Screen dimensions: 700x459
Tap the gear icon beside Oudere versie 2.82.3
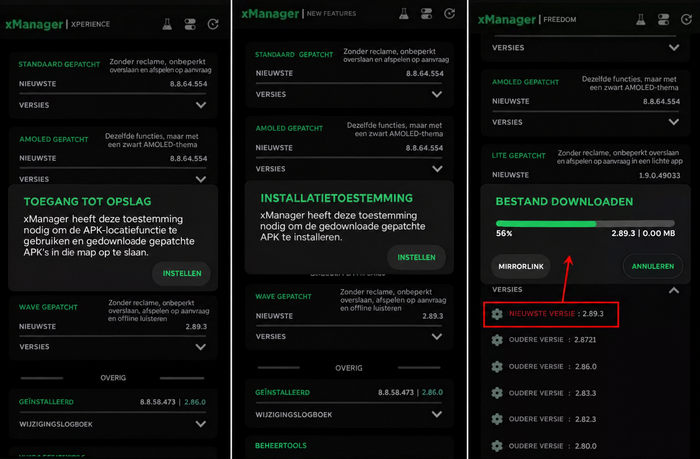click(497, 419)
